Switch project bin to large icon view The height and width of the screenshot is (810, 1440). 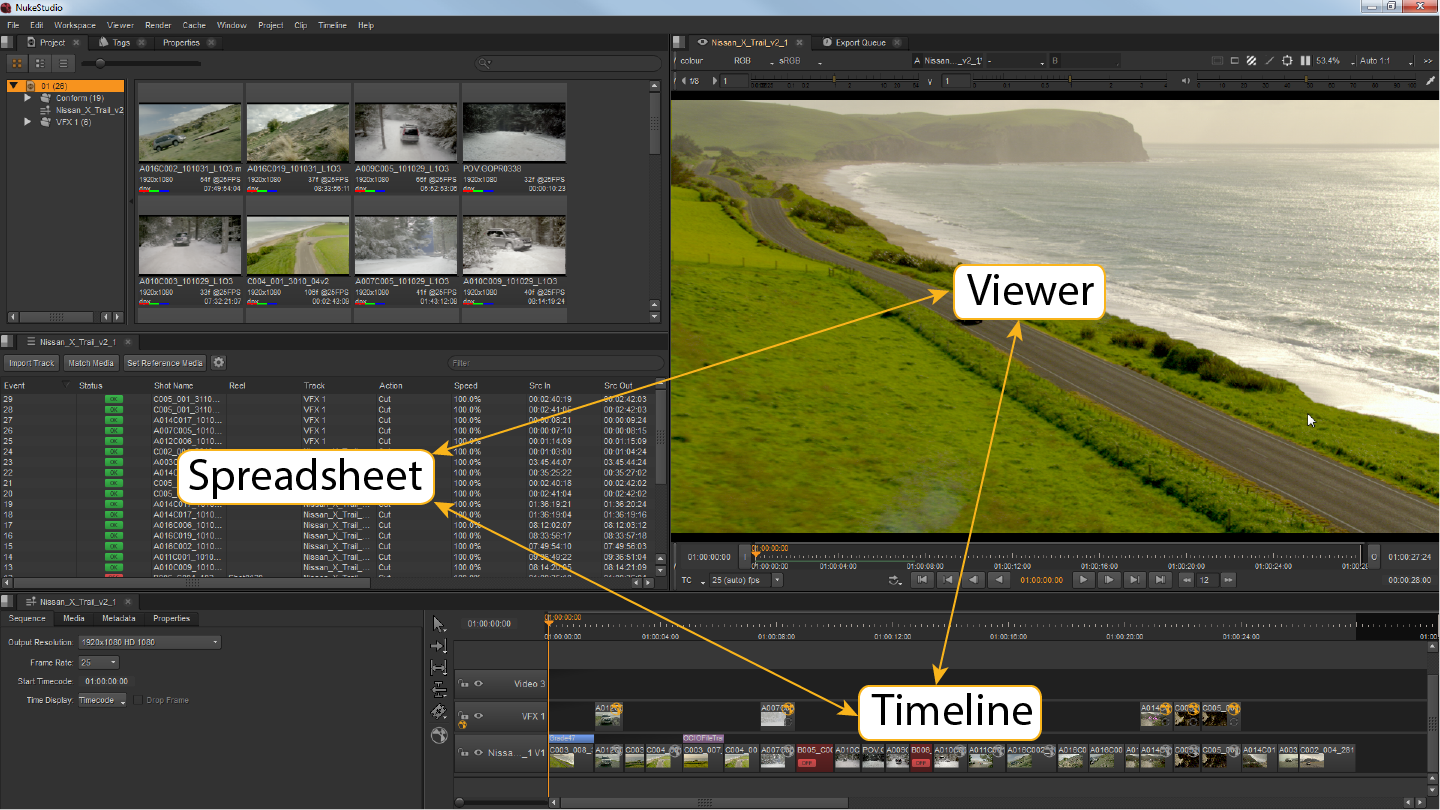(x=17, y=63)
